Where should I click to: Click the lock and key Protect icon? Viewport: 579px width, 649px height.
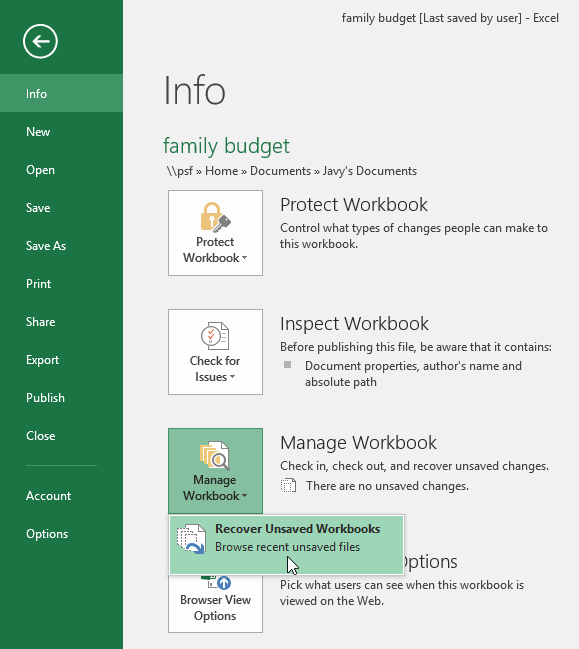[215, 216]
